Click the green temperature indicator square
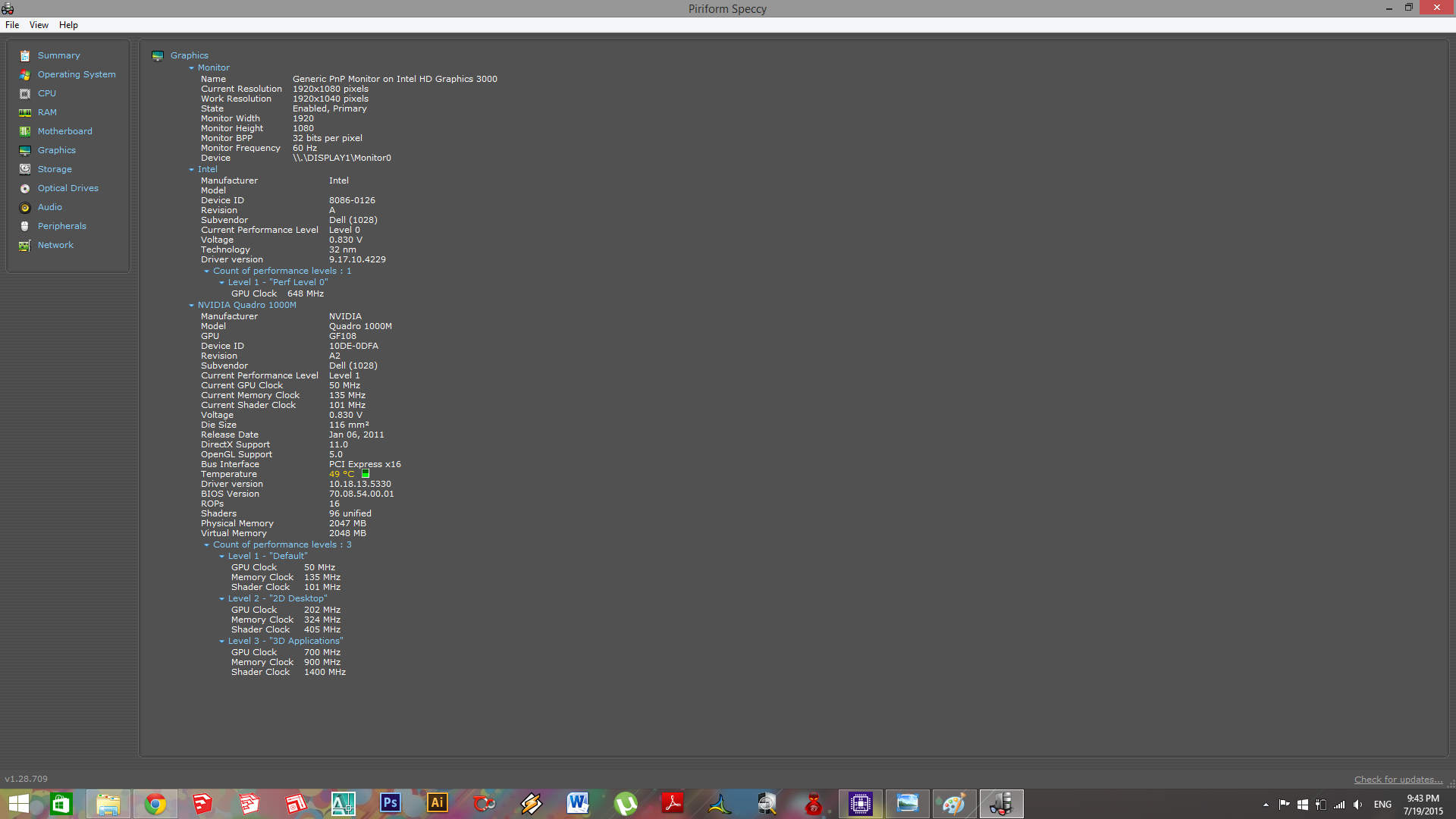The width and height of the screenshot is (1456, 819). pos(366,474)
